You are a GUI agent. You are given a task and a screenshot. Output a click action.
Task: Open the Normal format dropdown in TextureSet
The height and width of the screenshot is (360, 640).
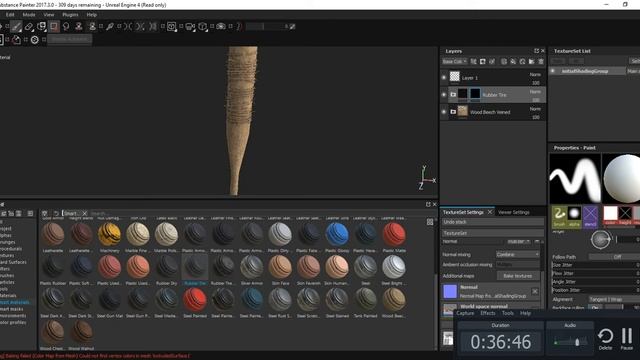point(519,242)
